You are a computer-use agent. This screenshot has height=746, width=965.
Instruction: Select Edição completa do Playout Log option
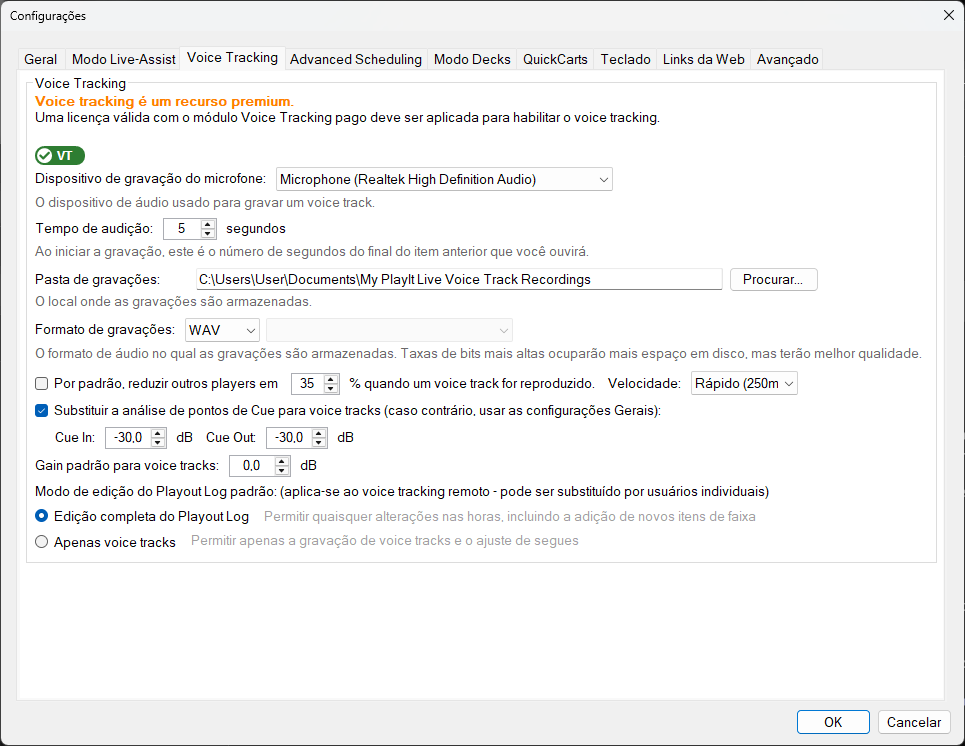click(42, 516)
